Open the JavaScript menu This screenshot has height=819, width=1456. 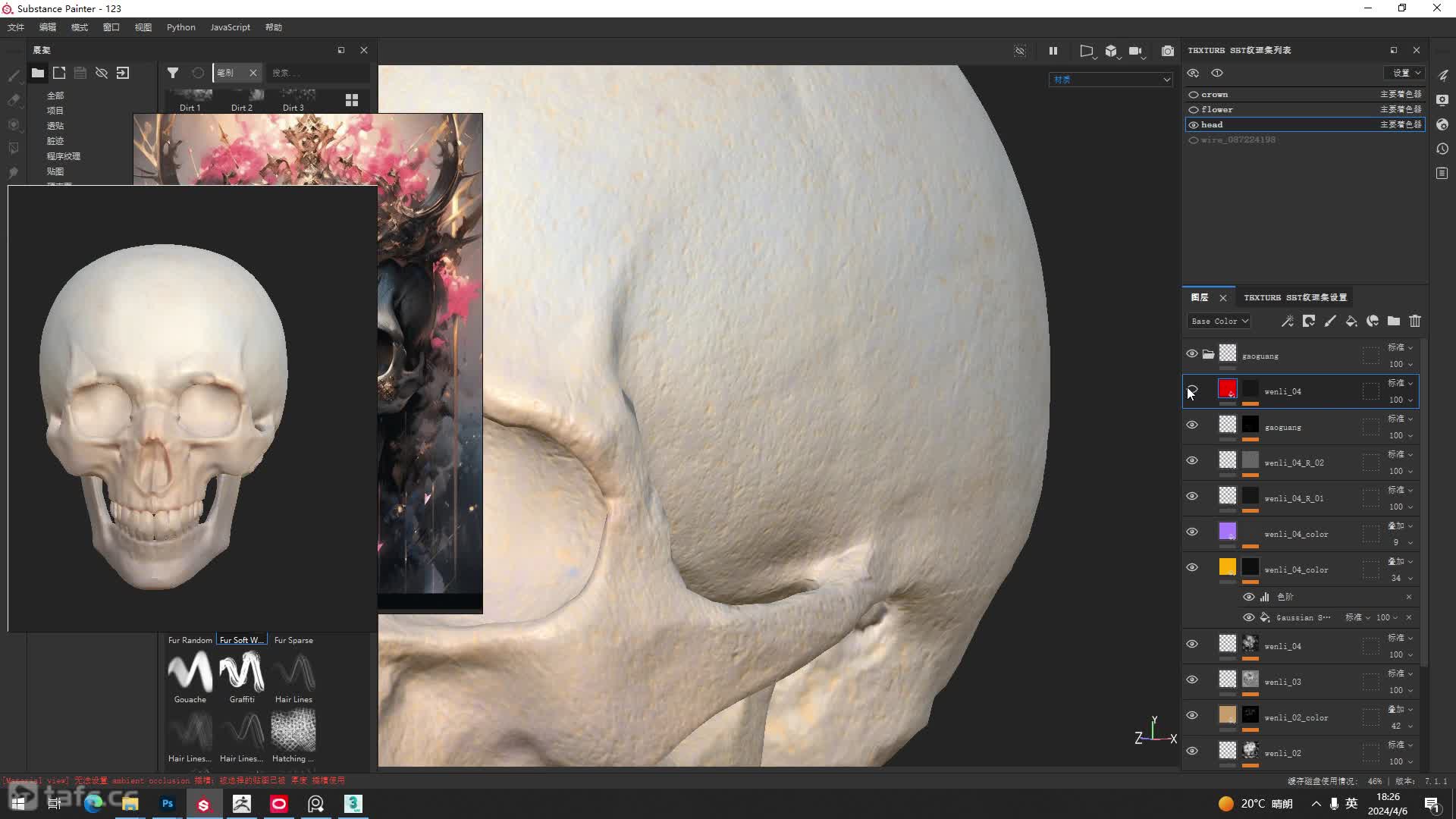(230, 27)
